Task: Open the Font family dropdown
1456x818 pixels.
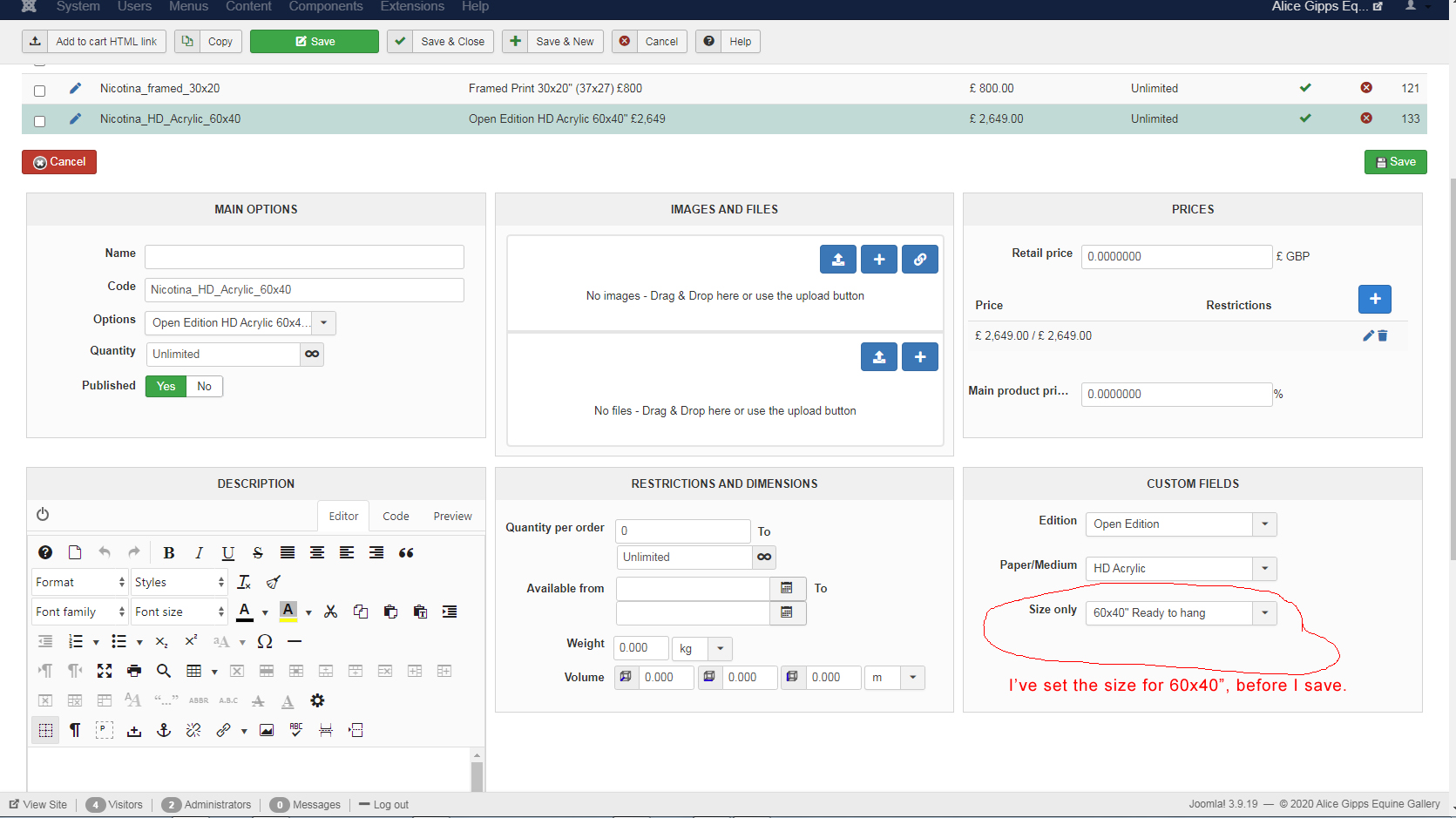Action: click(x=80, y=612)
